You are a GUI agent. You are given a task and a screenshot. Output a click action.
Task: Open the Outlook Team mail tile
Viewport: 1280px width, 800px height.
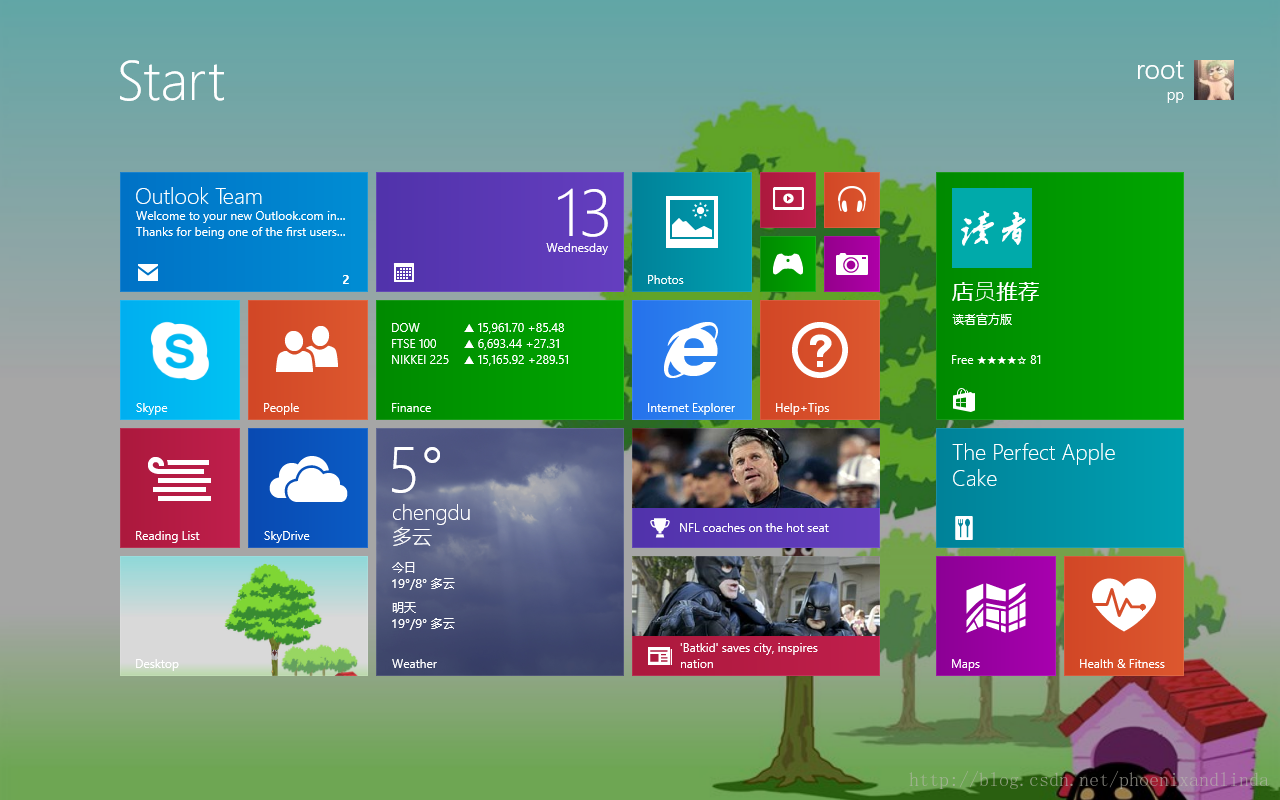pyautogui.click(x=244, y=232)
